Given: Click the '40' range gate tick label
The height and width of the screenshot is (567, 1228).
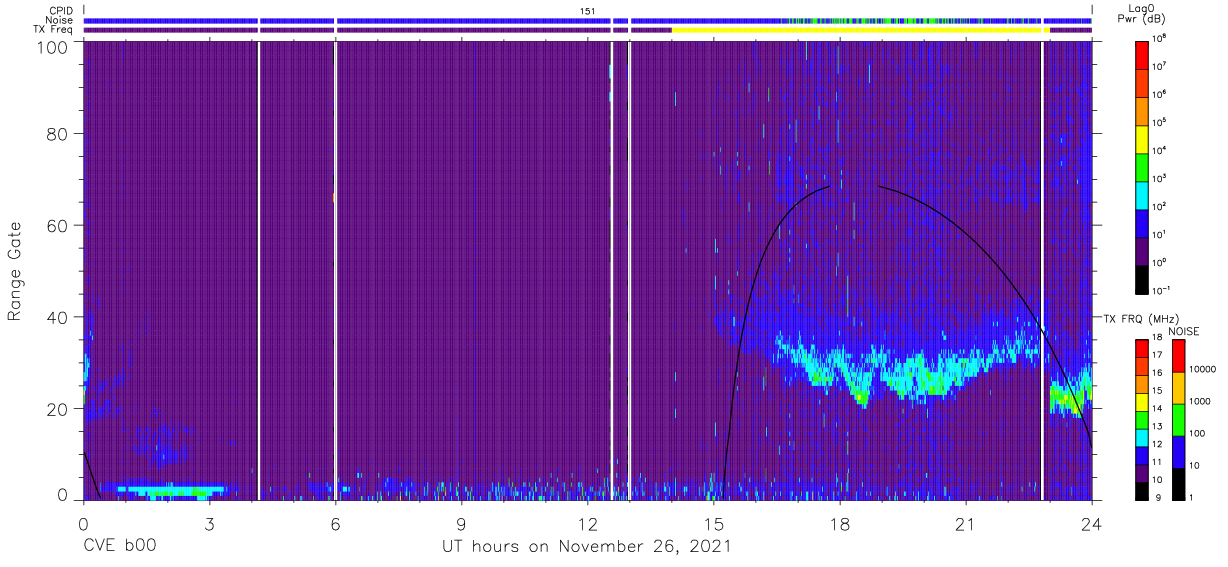Looking at the screenshot, I should click(x=58, y=317).
